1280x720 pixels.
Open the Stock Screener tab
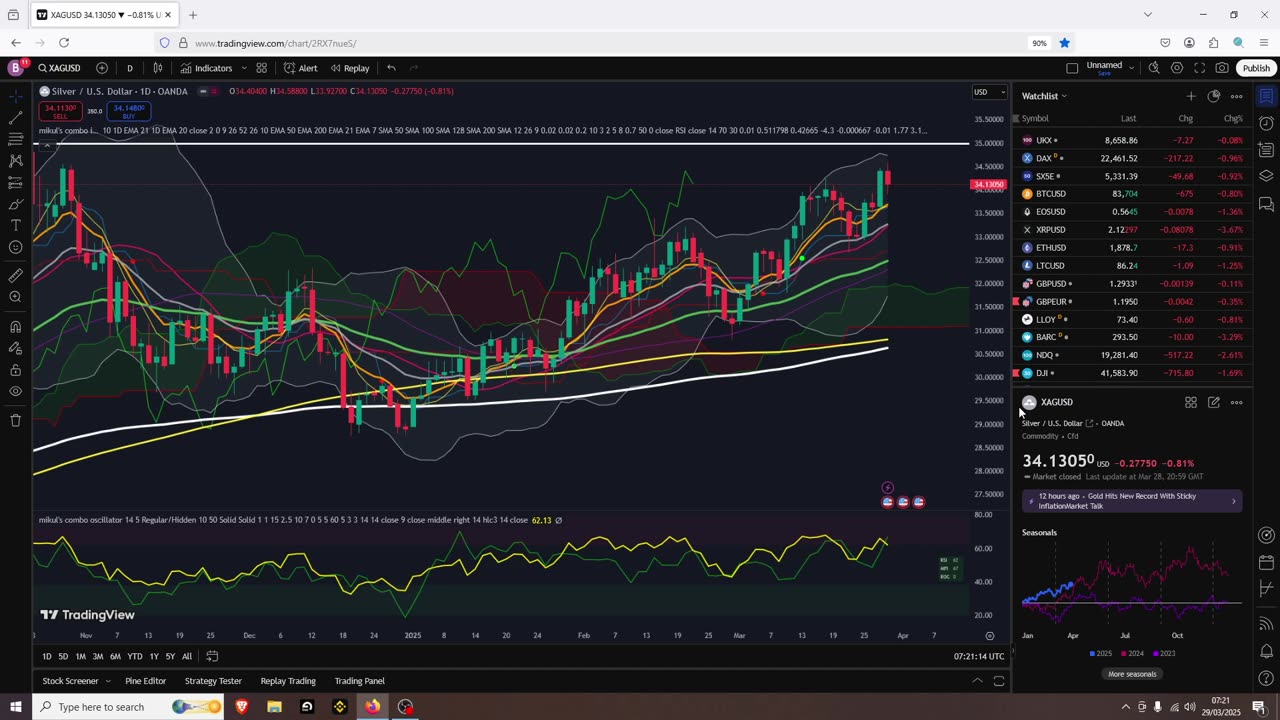pyautogui.click(x=70, y=681)
